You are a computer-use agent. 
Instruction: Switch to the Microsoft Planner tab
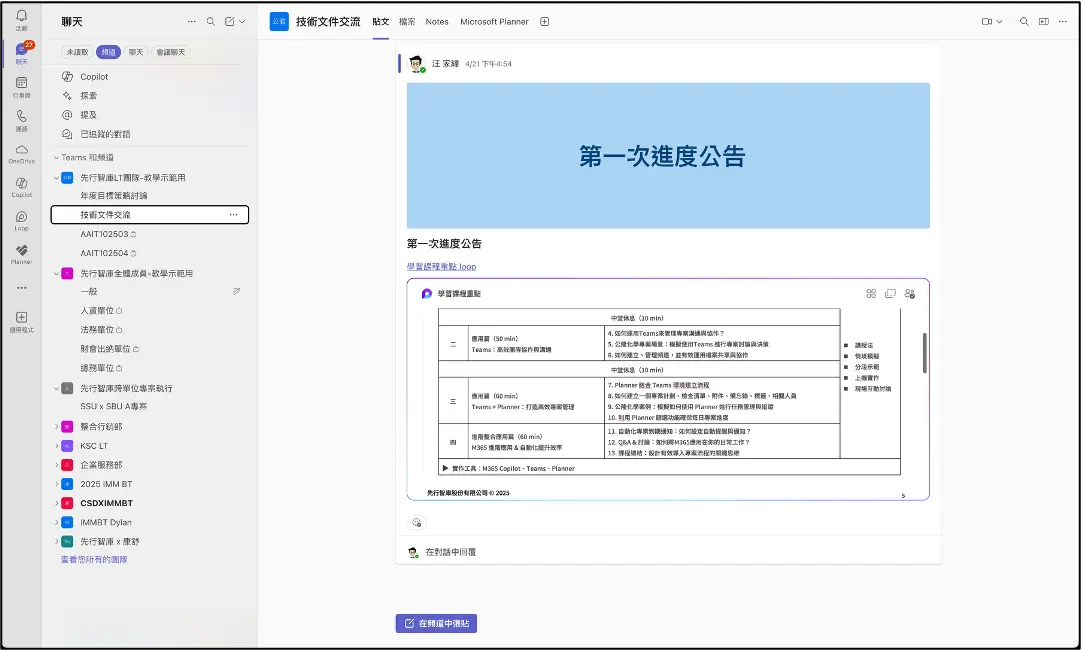[494, 22]
